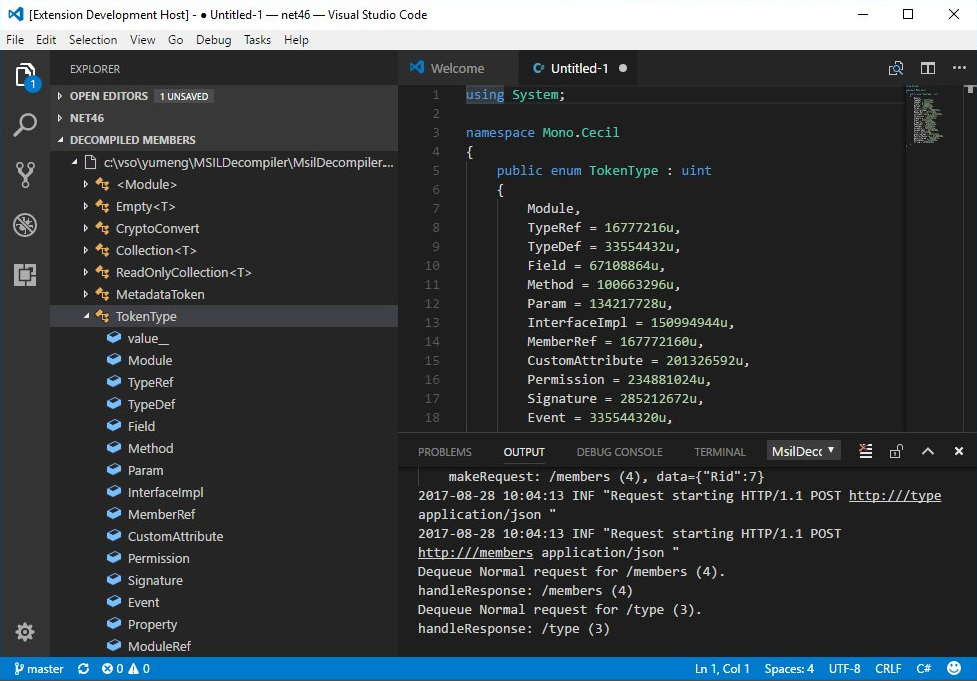Click the Ln 1, Col 1 status item
This screenshot has height=681, width=977.
click(x=722, y=669)
